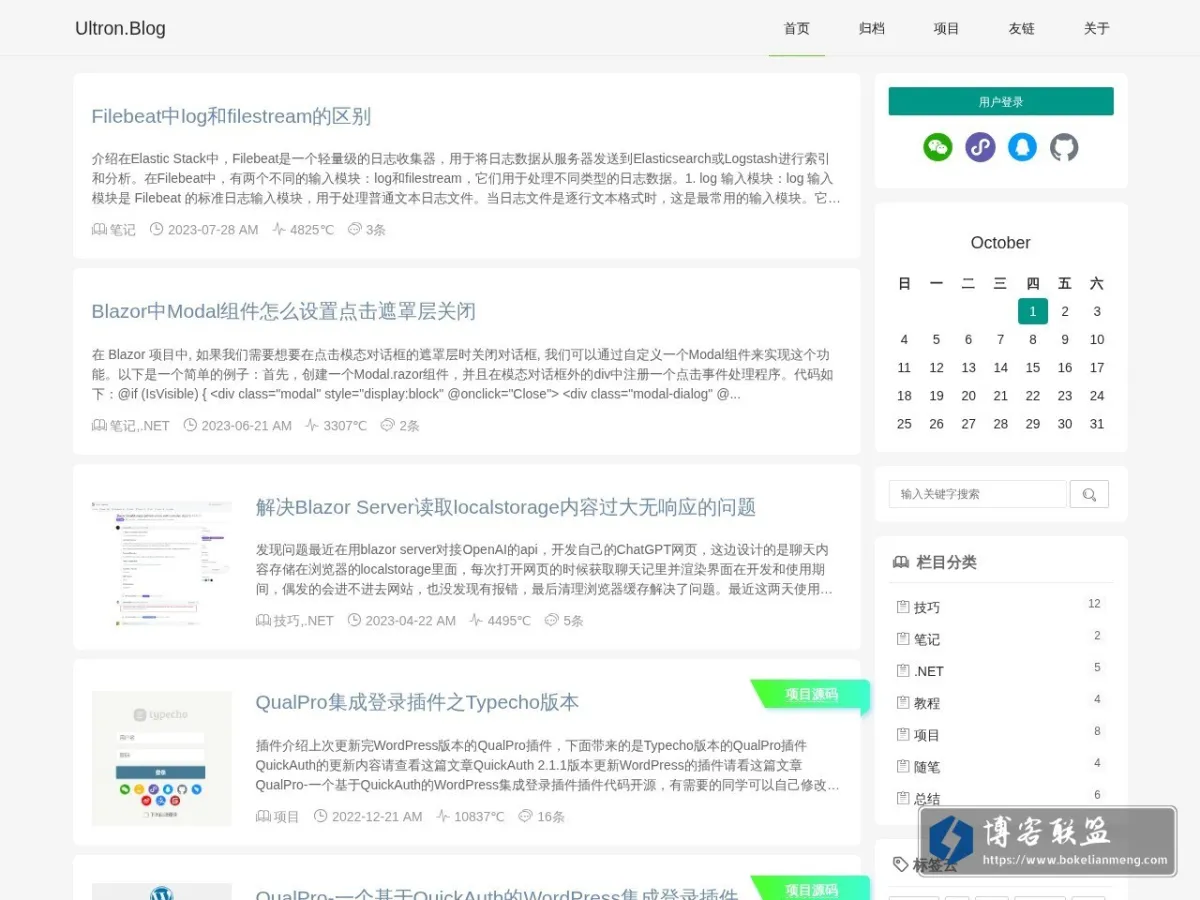
Task: Open the 项目 category in sidebar
Action: [x=927, y=735]
